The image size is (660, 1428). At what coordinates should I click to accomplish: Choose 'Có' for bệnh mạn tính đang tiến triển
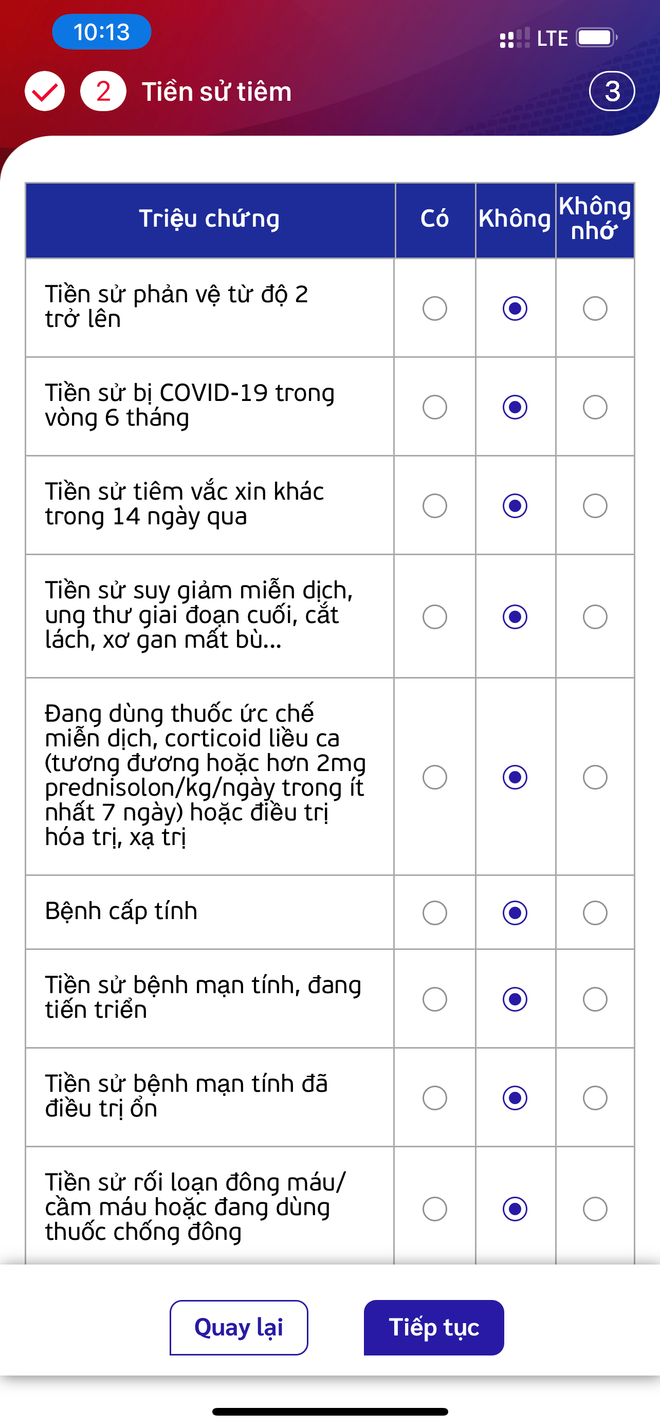[x=434, y=998]
